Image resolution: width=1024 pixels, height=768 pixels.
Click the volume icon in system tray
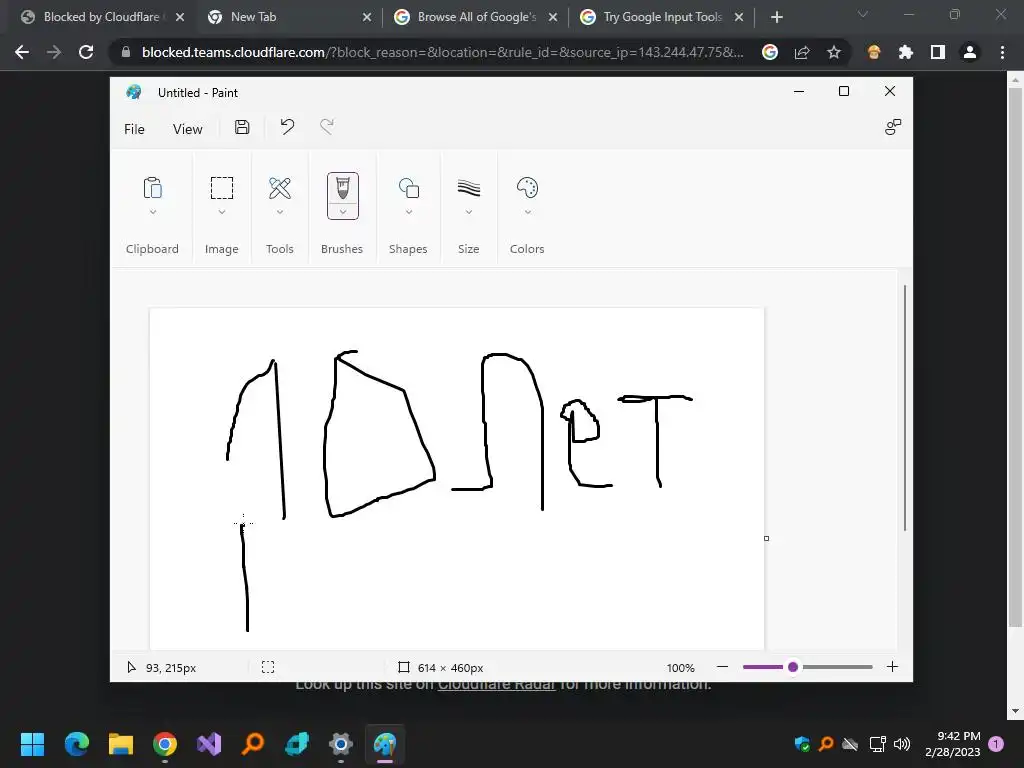point(902,744)
